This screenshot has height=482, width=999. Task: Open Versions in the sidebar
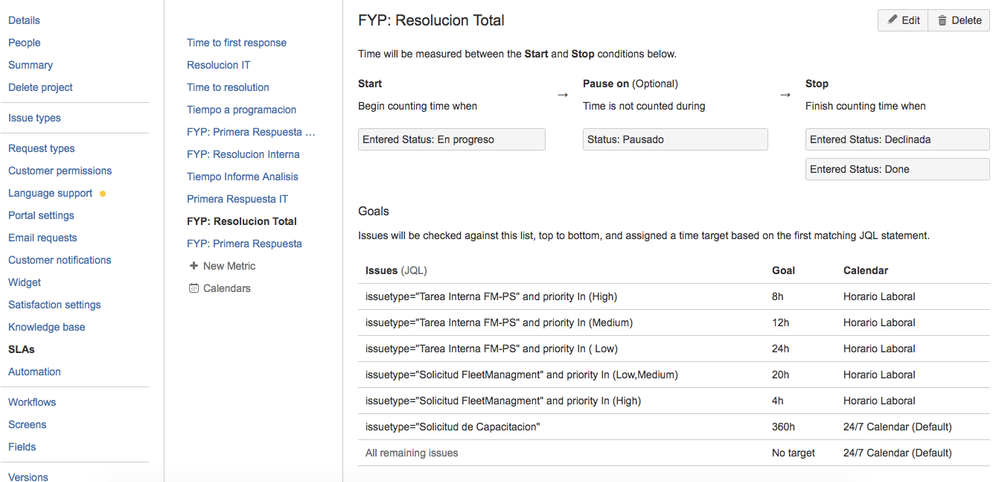28,476
